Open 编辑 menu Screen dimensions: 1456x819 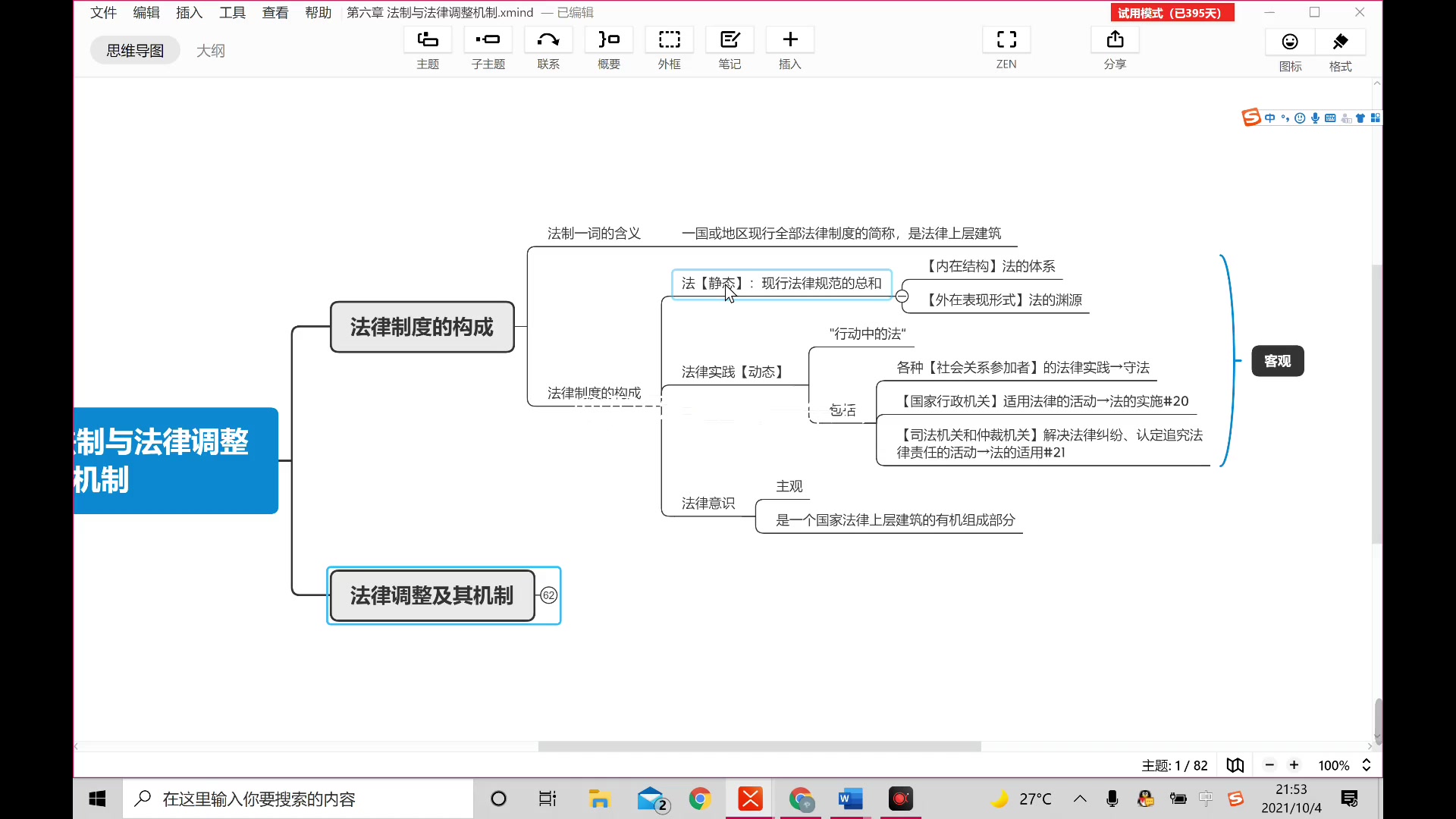click(146, 12)
